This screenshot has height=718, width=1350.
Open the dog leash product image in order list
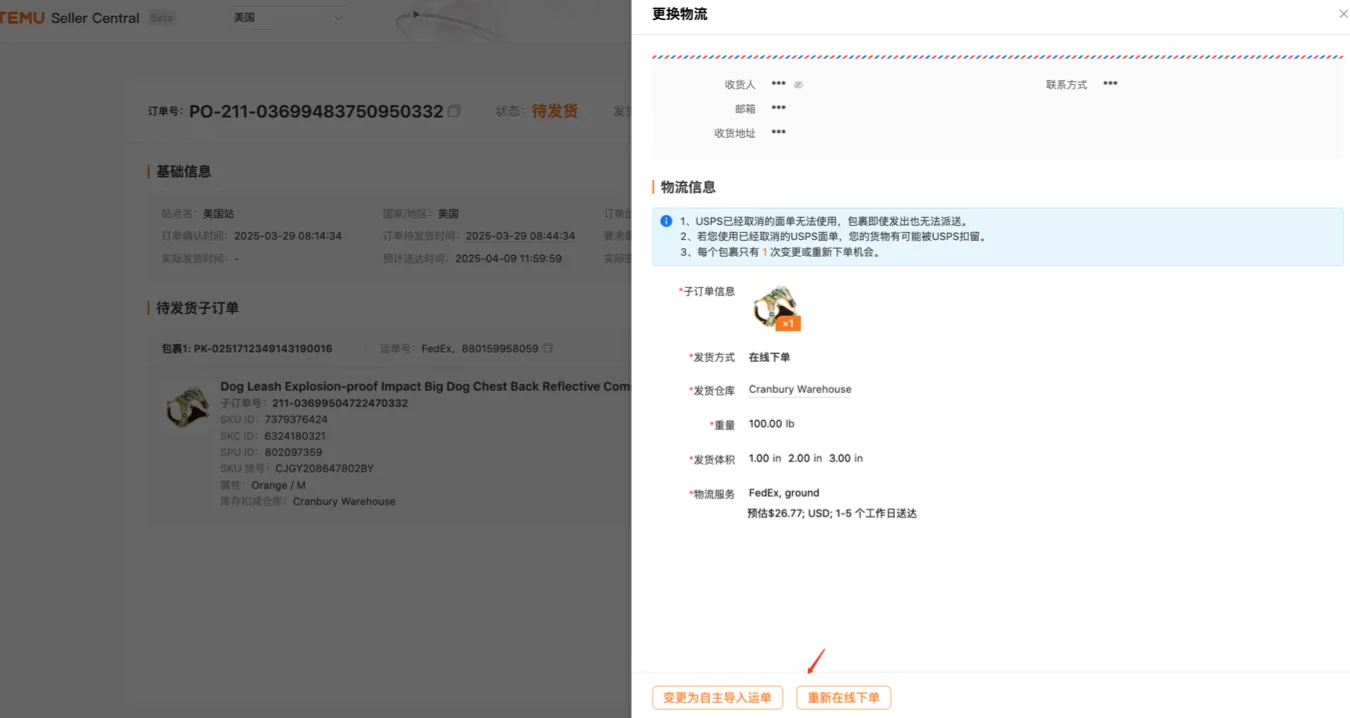(186, 406)
